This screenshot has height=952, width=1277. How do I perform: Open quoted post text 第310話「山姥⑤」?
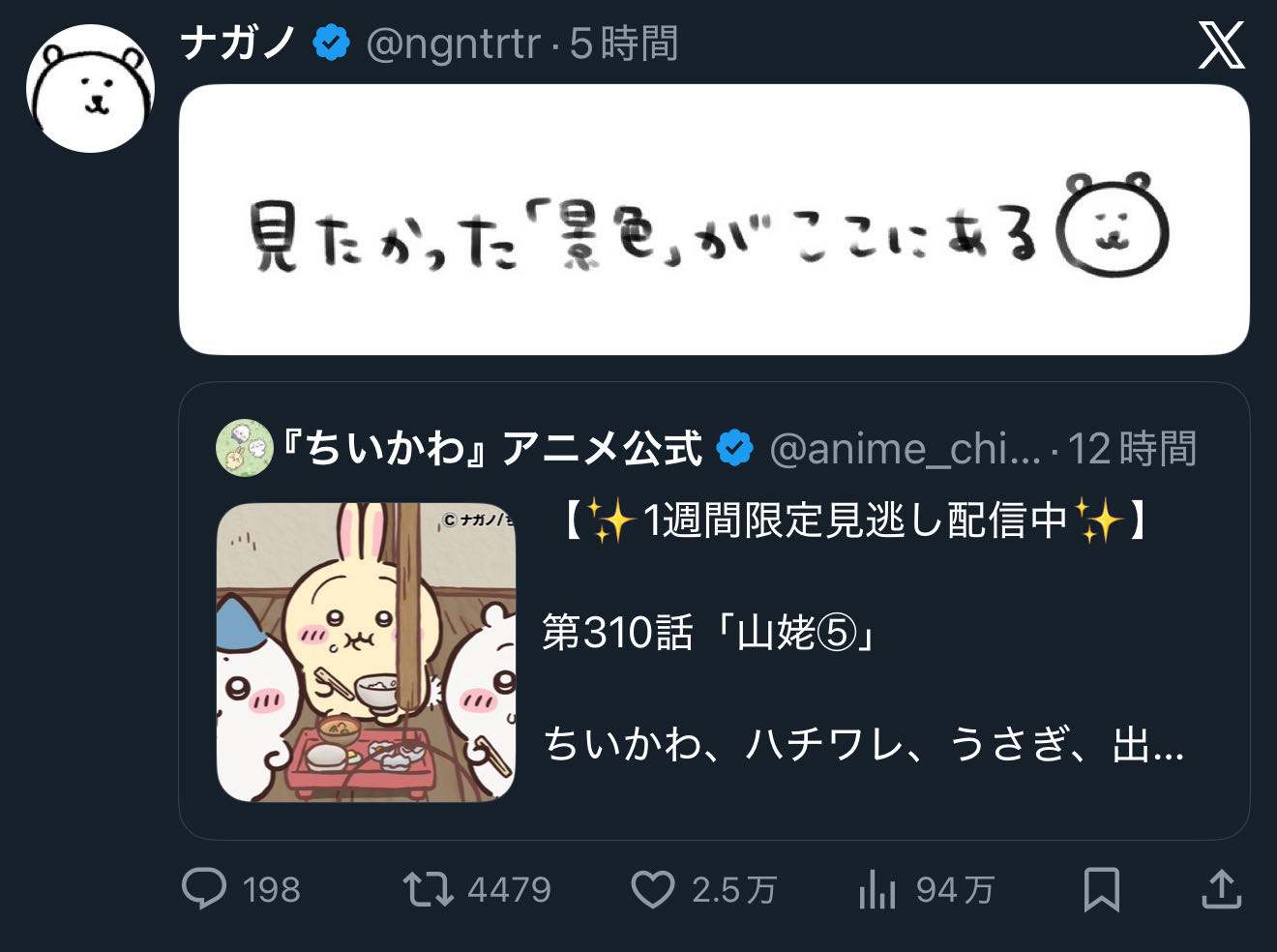tap(709, 634)
